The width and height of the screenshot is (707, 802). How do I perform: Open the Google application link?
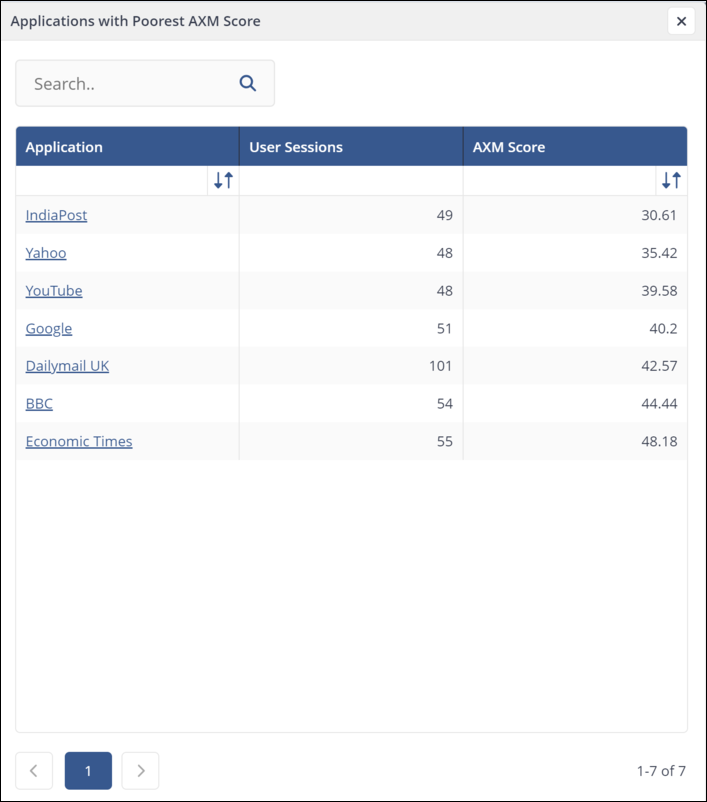(49, 328)
